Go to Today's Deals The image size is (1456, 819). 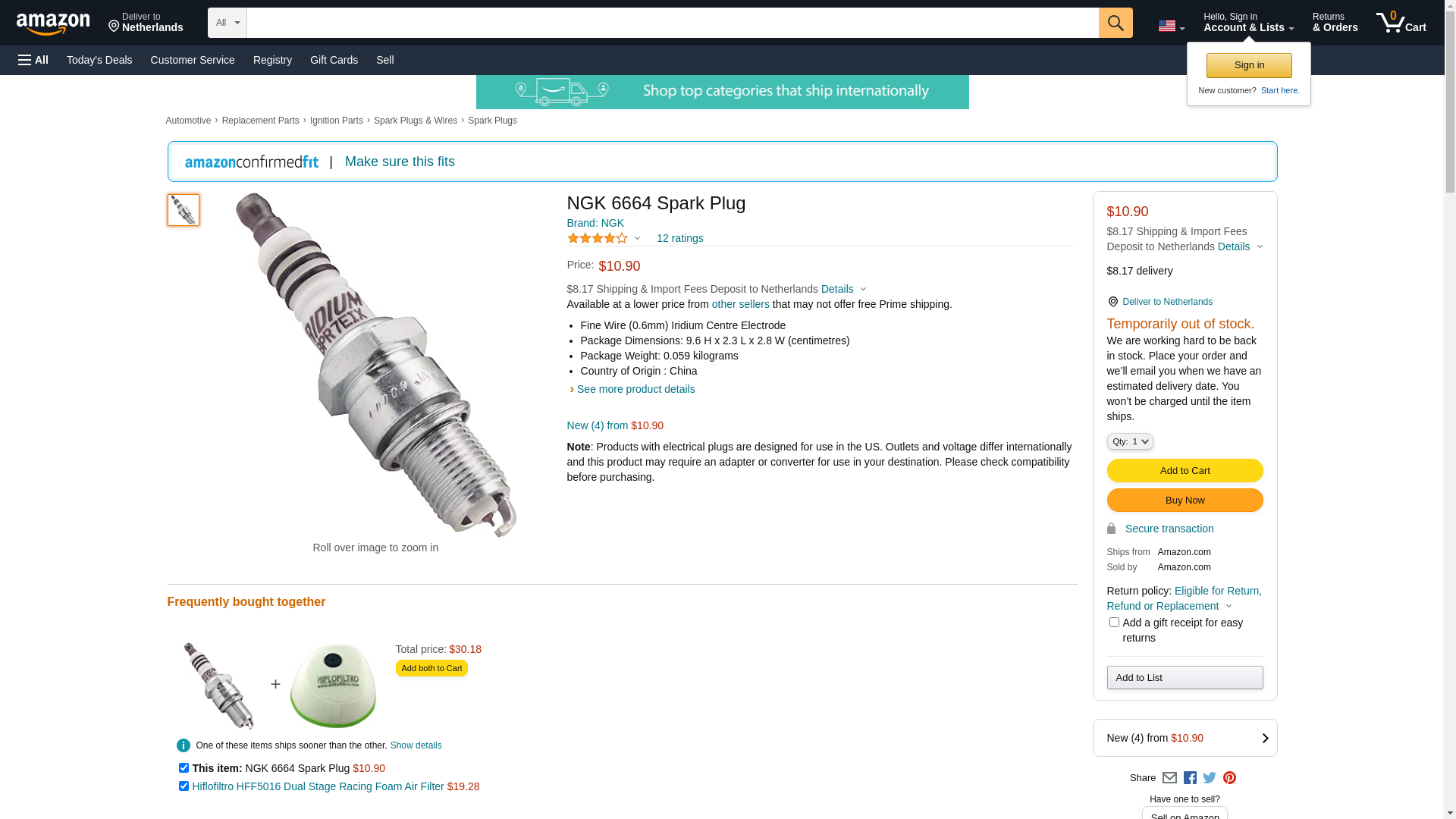tap(99, 60)
